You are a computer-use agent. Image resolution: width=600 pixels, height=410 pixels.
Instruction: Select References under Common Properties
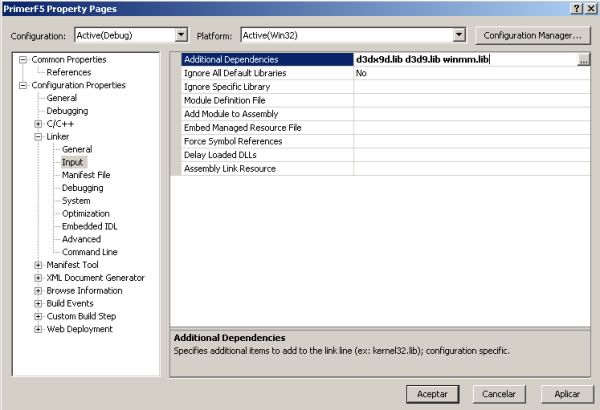coord(69,72)
